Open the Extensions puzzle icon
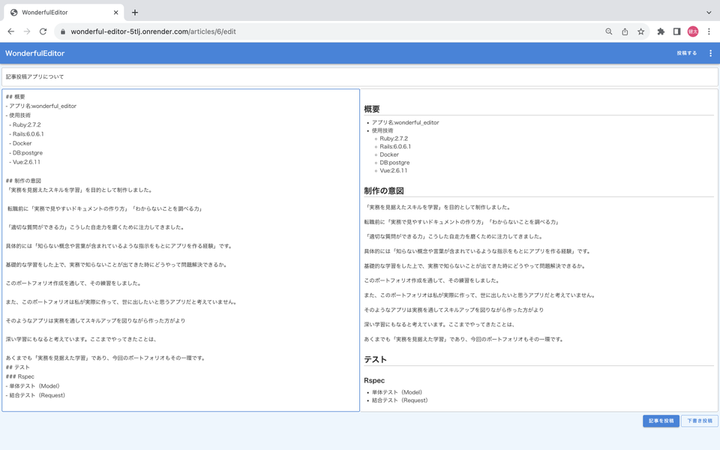The width and height of the screenshot is (720, 450). click(x=661, y=32)
